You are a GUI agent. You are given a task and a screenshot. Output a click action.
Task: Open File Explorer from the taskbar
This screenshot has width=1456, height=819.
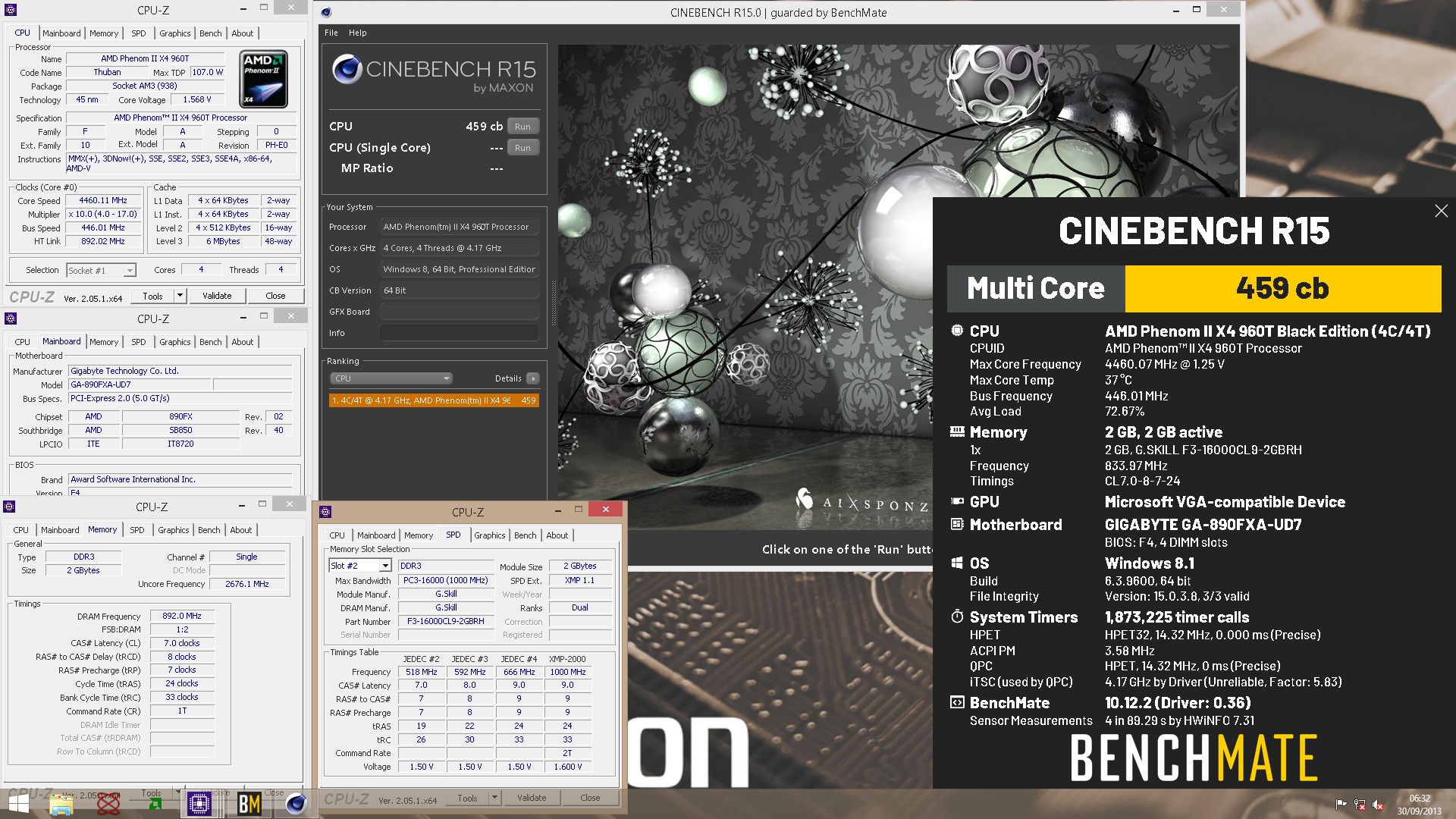click(x=61, y=804)
